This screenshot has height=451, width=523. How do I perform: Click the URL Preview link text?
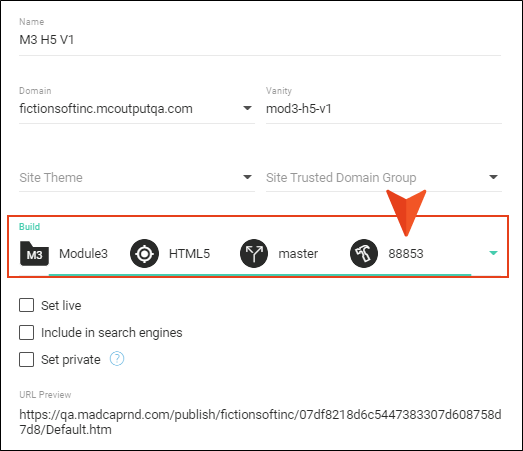(260, 422)
